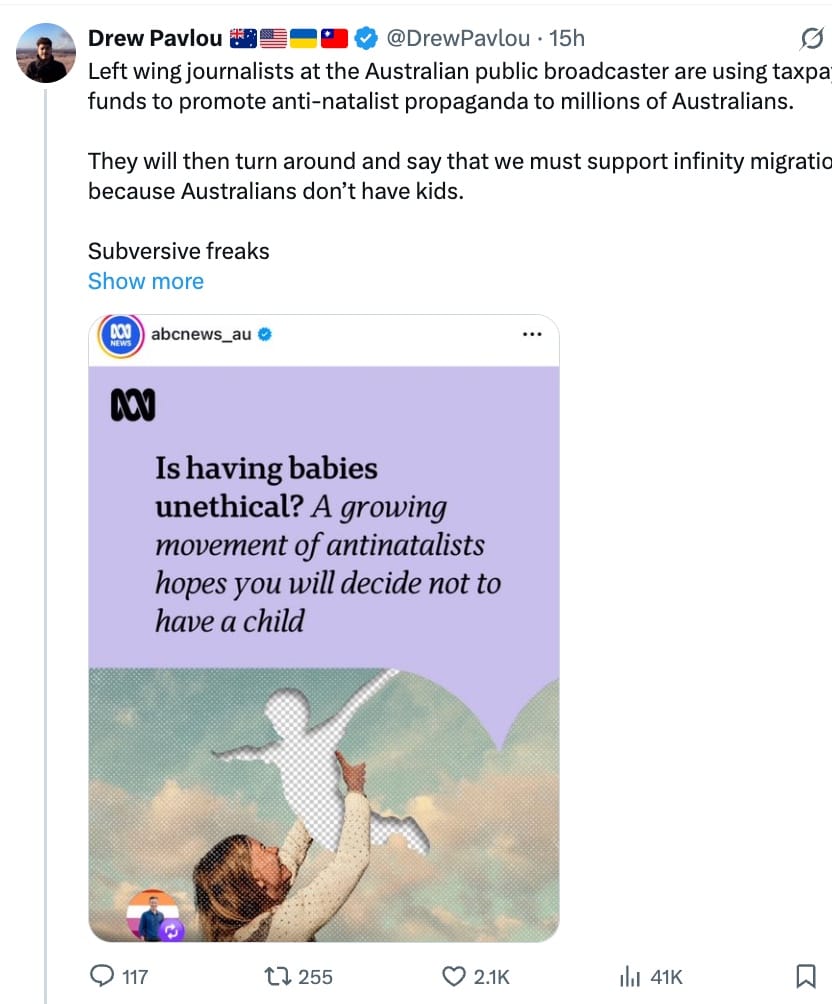This screenshot has height=1004, width=832.
Task: Click the ABC logo on purple background
Action: tap(132, 406)
